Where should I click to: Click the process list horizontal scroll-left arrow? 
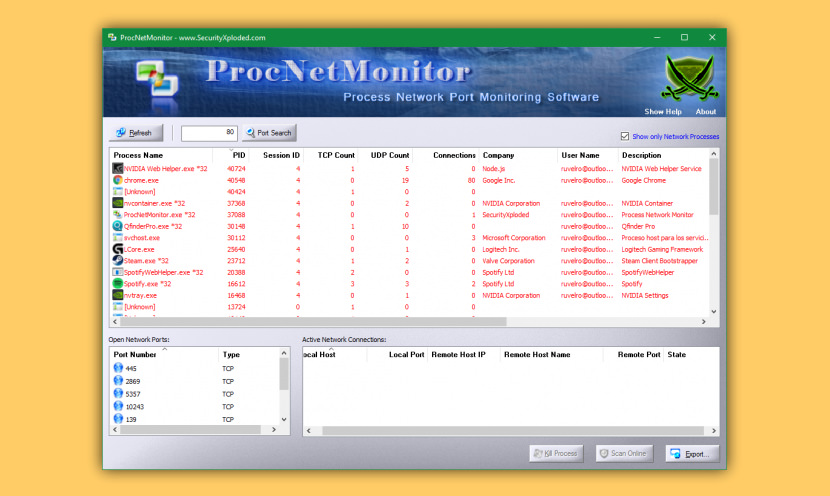click(115, 321)
